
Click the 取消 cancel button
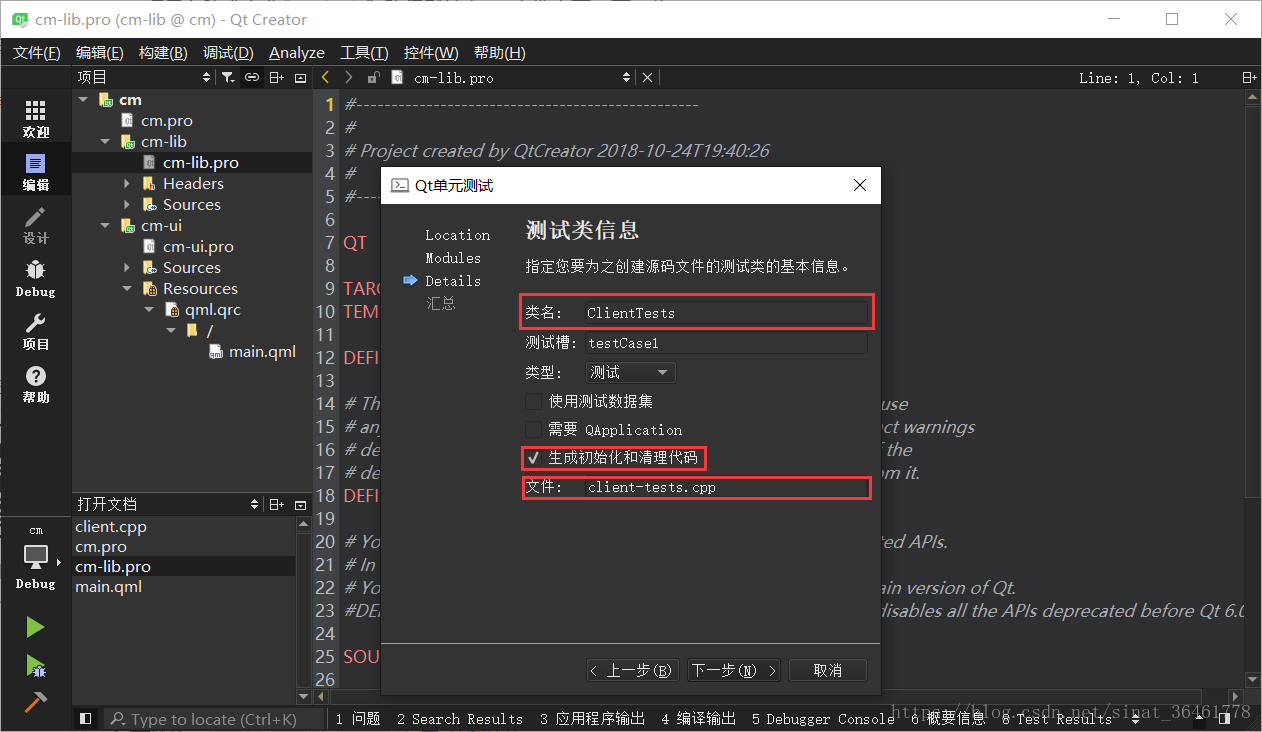827,670
